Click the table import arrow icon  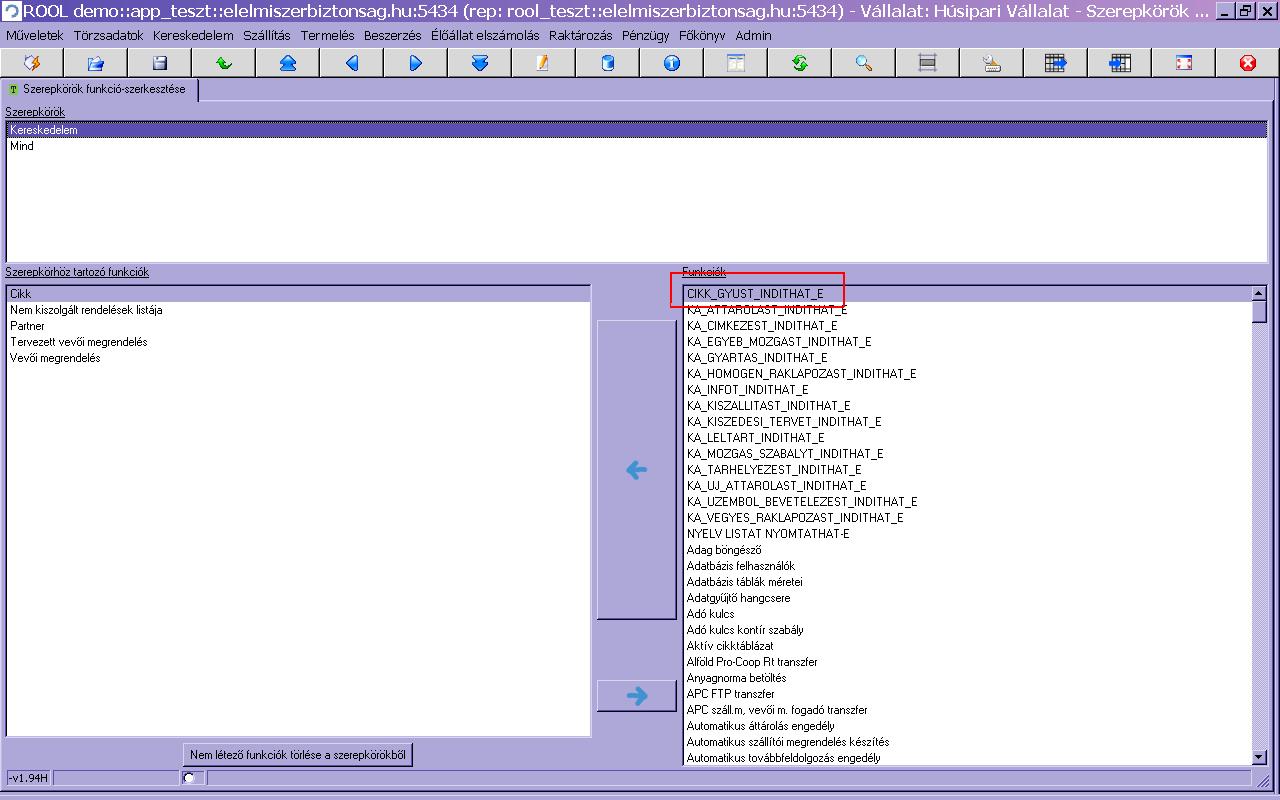[x=1120, y=63]
